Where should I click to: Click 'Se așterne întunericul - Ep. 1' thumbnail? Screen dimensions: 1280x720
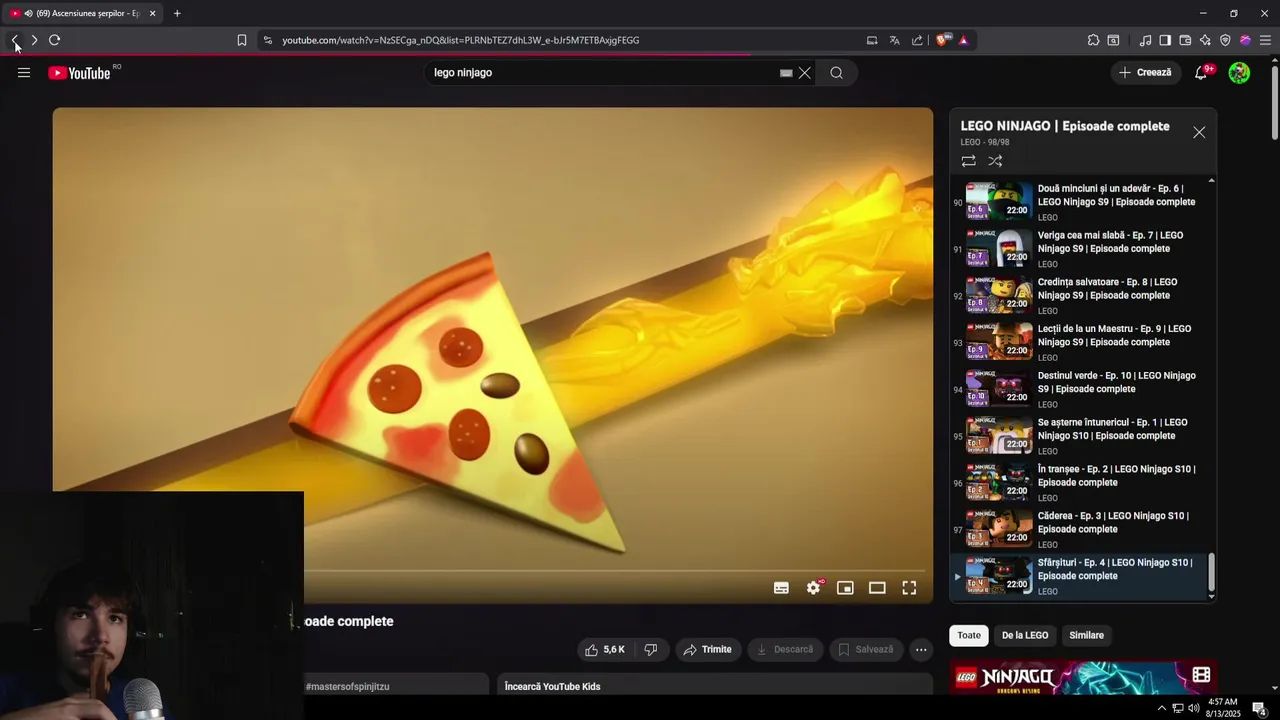pyautogui.click(x=999, y=436)
